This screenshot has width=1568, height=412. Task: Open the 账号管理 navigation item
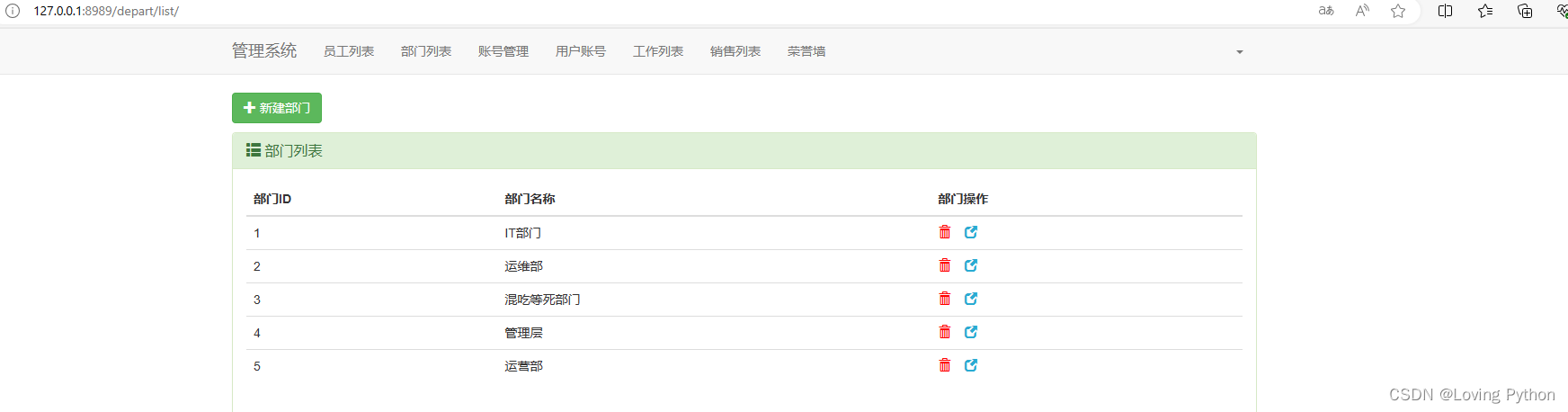pos(503,51)
